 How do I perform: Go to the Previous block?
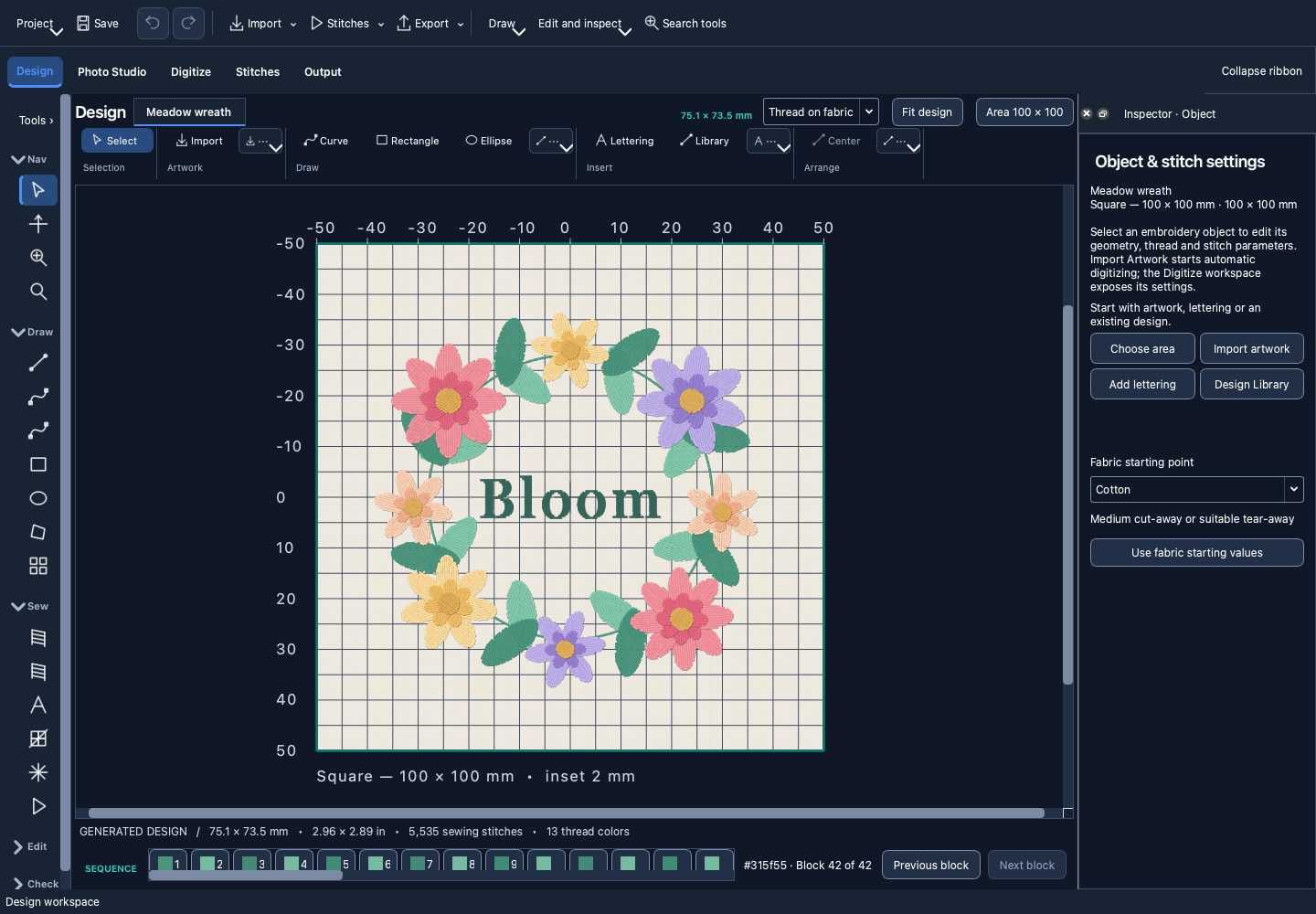point(931,866)
